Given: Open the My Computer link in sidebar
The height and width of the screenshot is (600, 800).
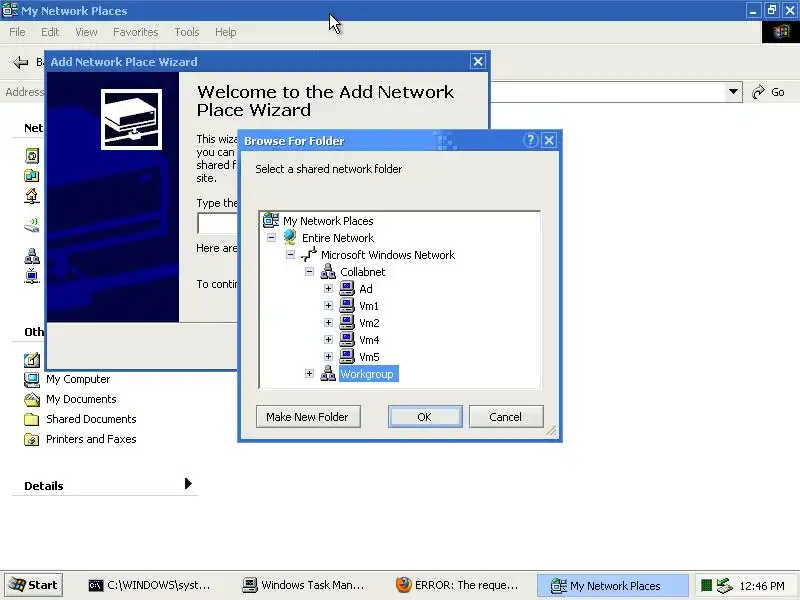Looking at the screenshot, I should coord(78,379).
